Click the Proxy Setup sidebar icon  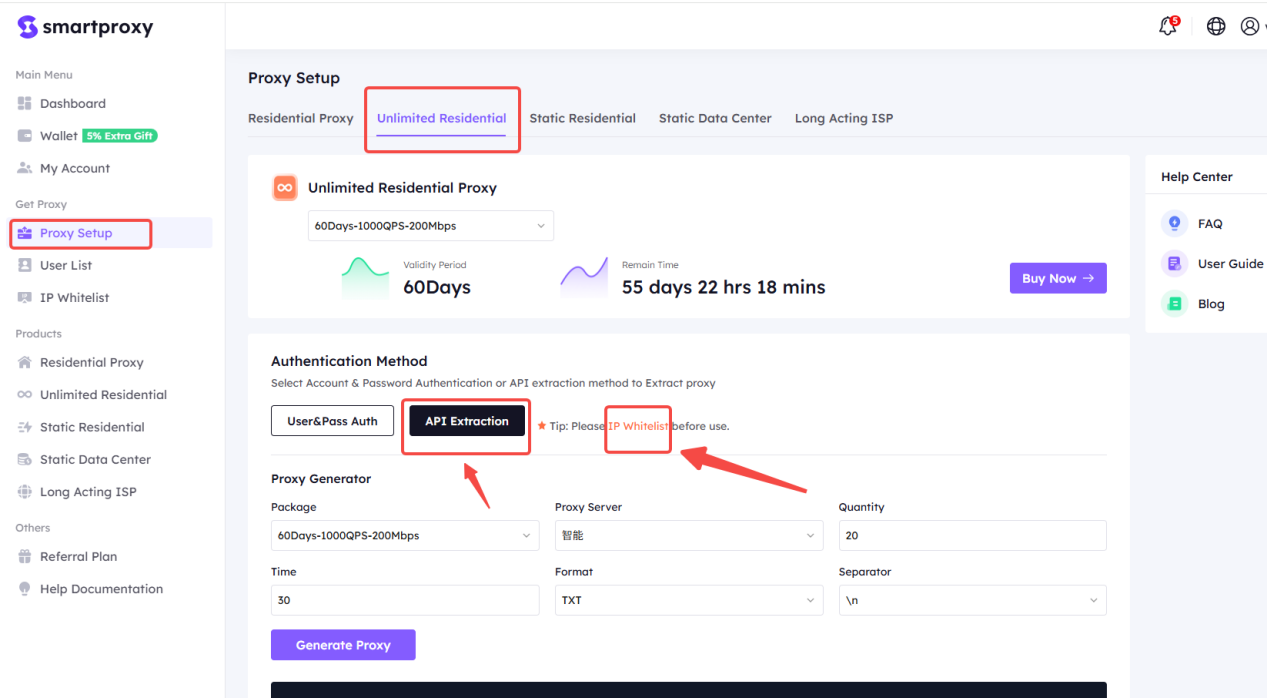click(x=25, y=233)
